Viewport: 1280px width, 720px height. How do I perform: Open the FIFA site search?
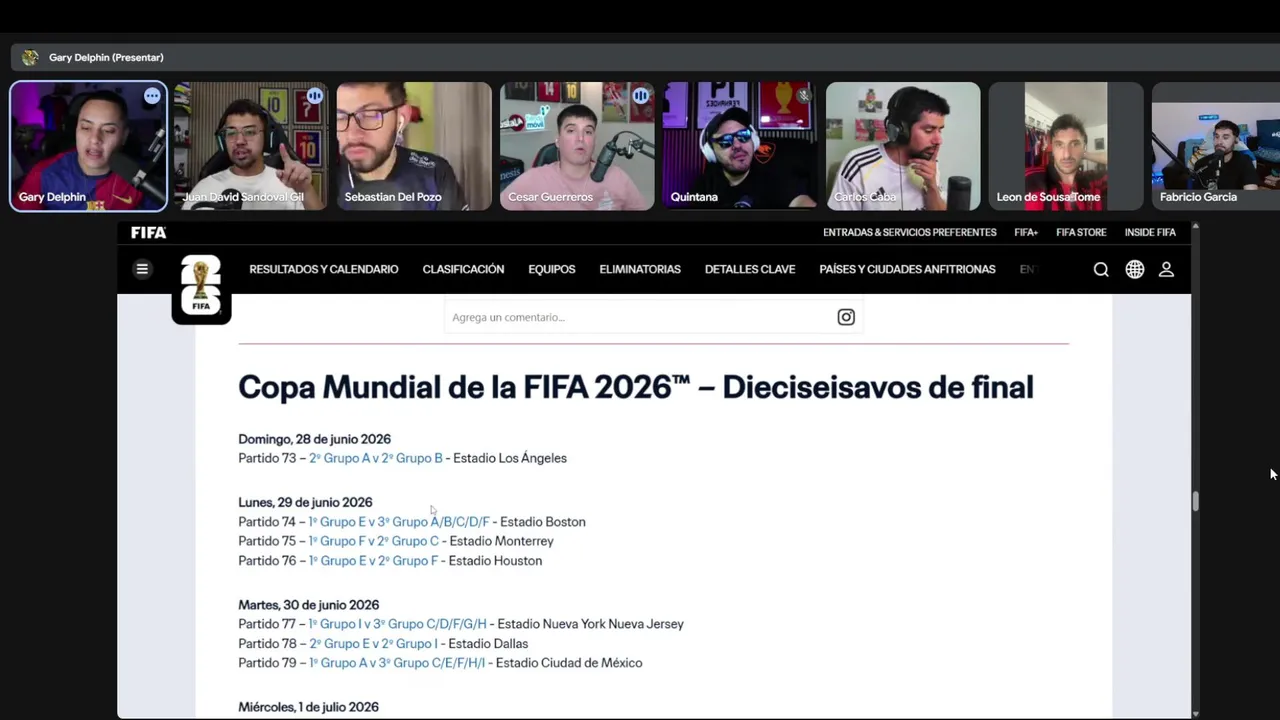click(1101, 269)
